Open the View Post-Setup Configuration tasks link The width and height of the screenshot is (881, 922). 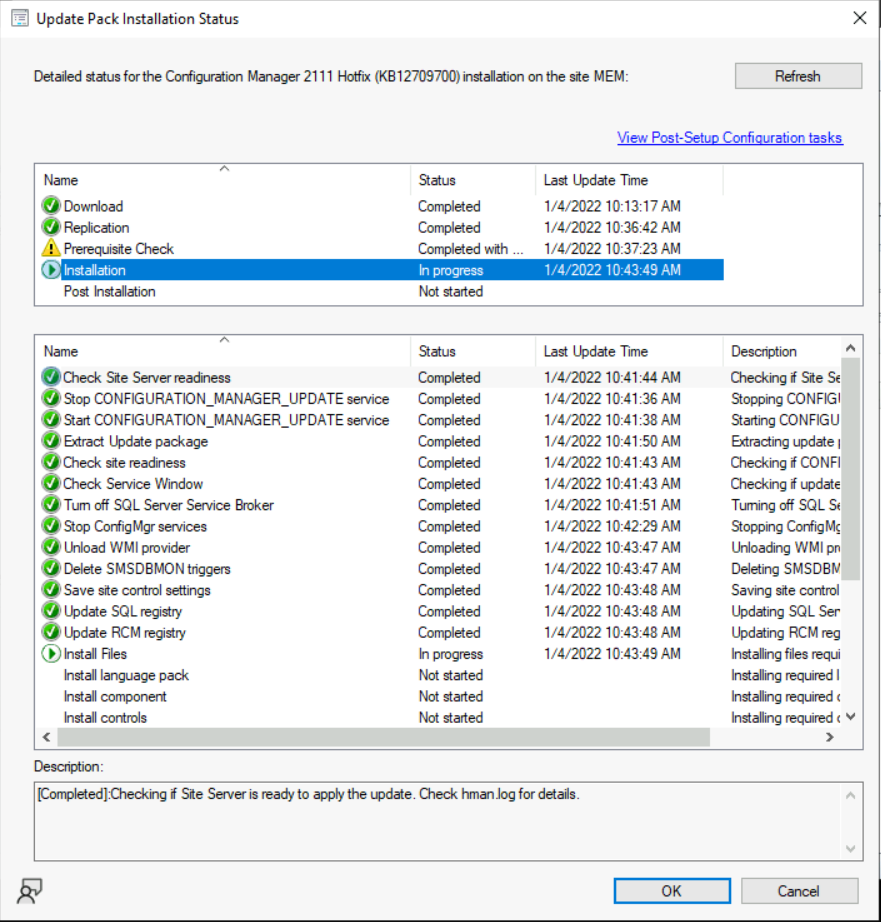coord(729,138)
